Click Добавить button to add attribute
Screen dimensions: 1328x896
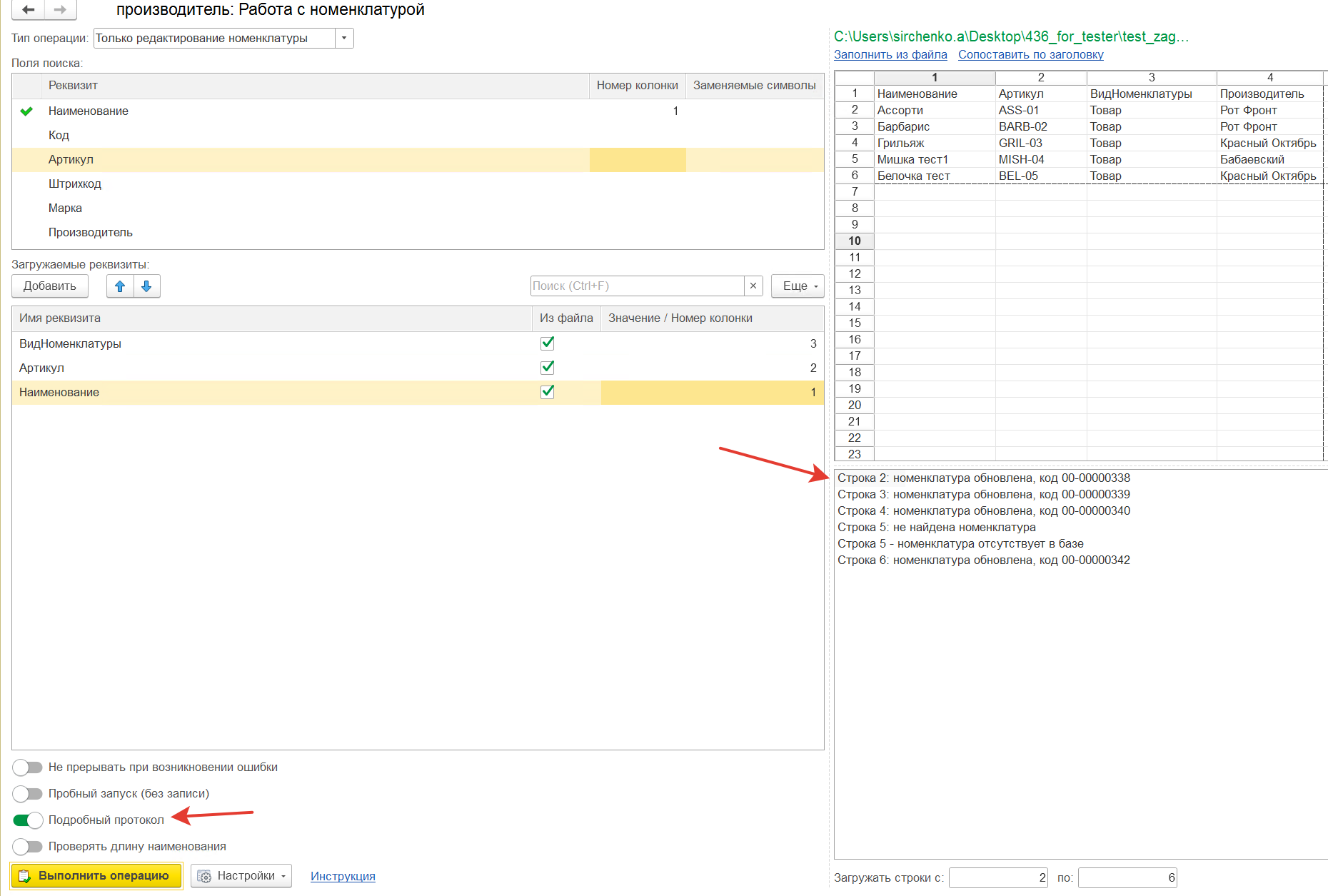pos(50,286)
